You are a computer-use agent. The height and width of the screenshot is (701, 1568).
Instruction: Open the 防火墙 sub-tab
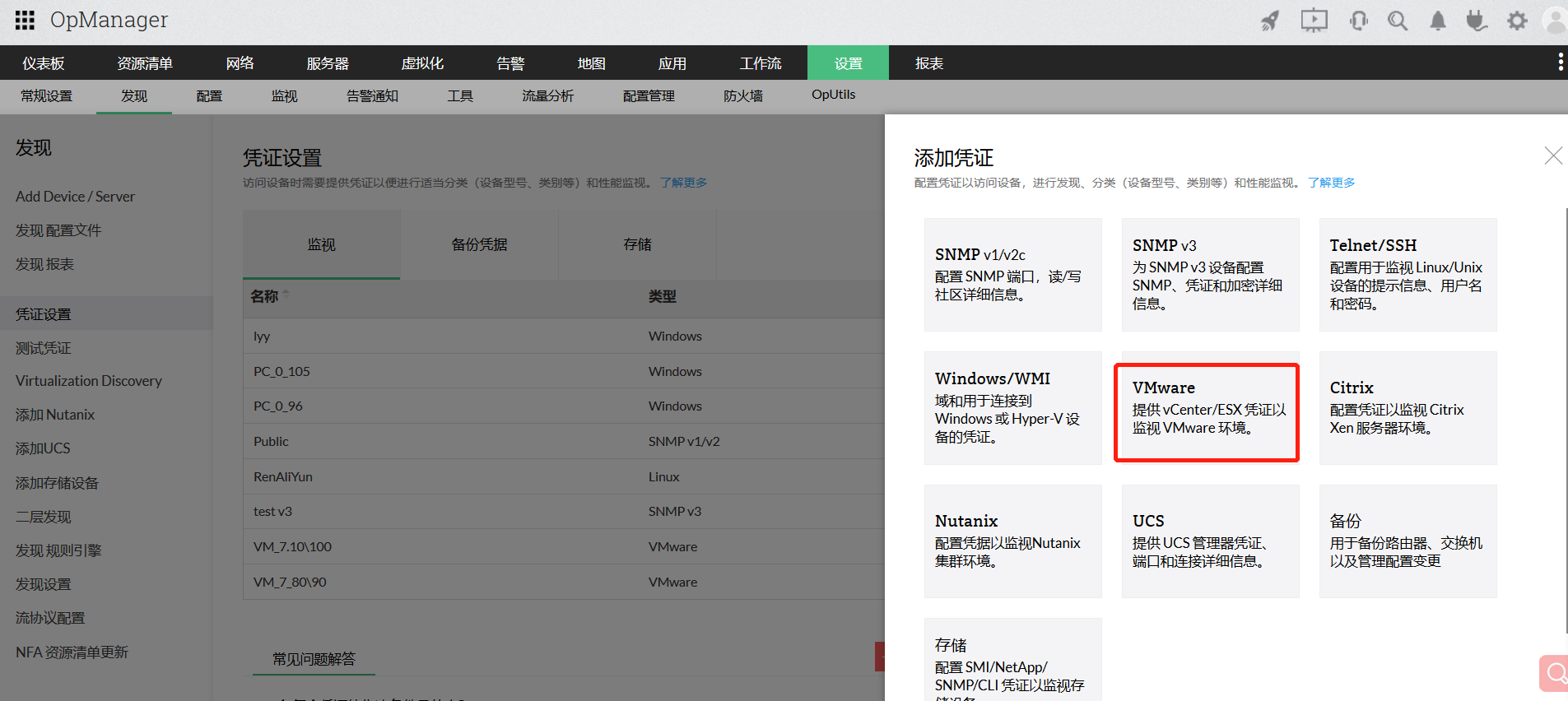[743, 96]
